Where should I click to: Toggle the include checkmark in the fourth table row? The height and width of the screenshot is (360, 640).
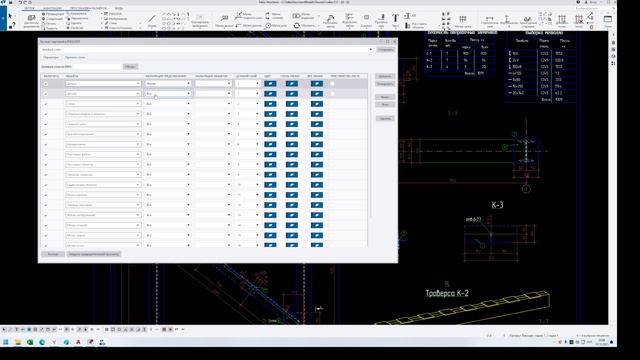(46, 114)
